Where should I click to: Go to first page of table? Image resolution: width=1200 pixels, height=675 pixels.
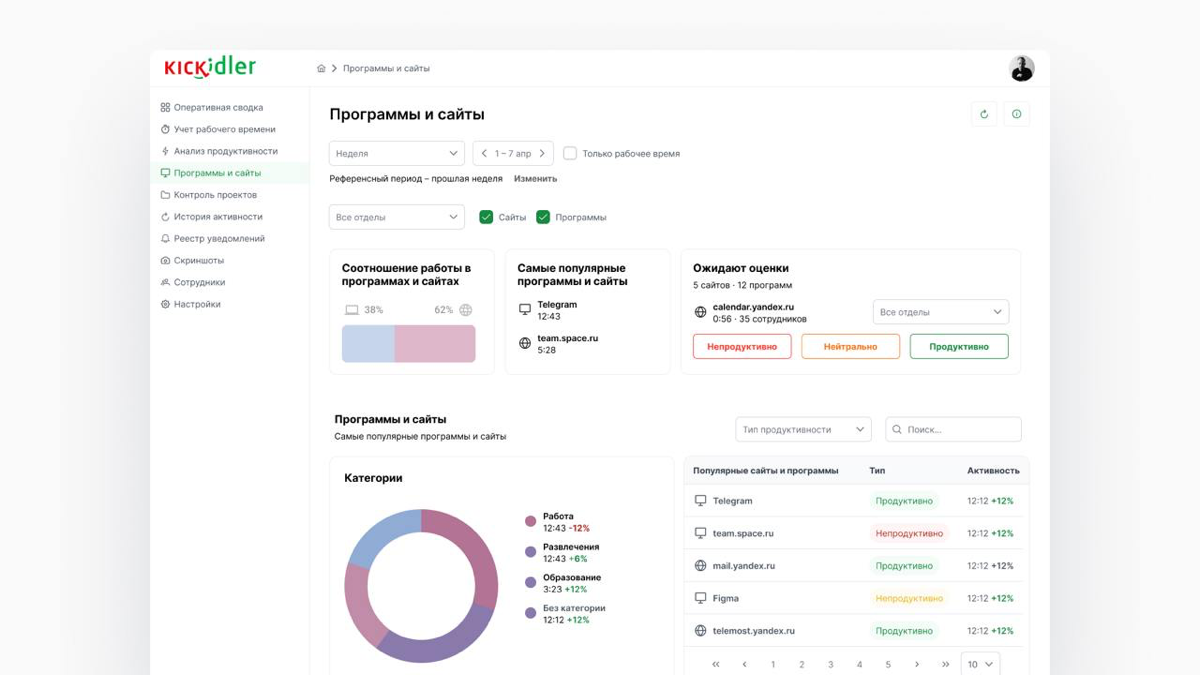(715, 664)
